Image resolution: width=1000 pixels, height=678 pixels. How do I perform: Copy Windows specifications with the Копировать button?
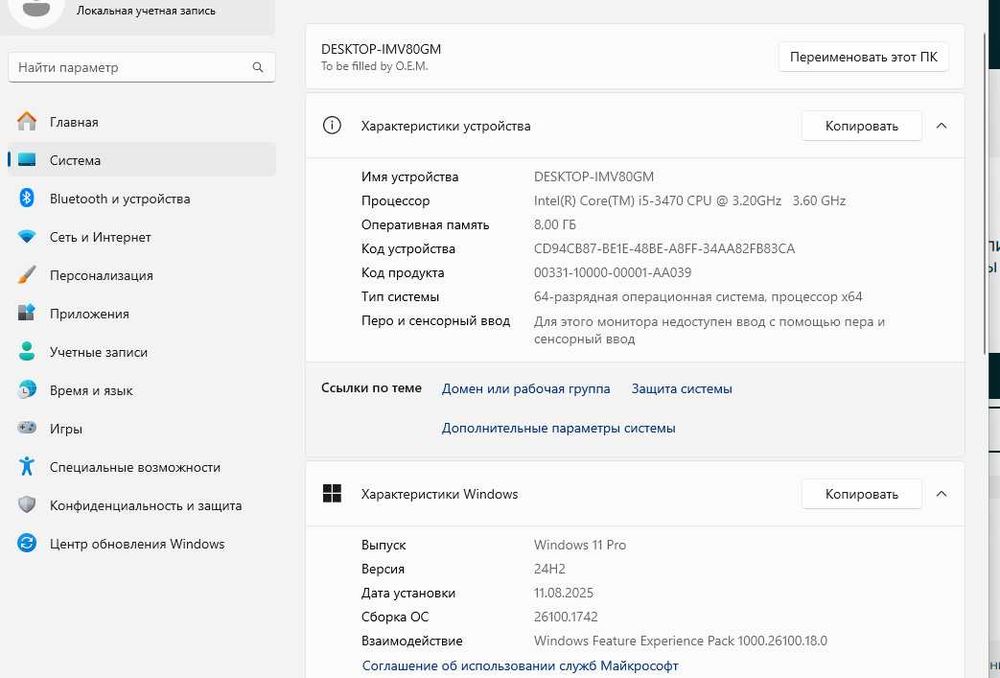click(861, 494)
